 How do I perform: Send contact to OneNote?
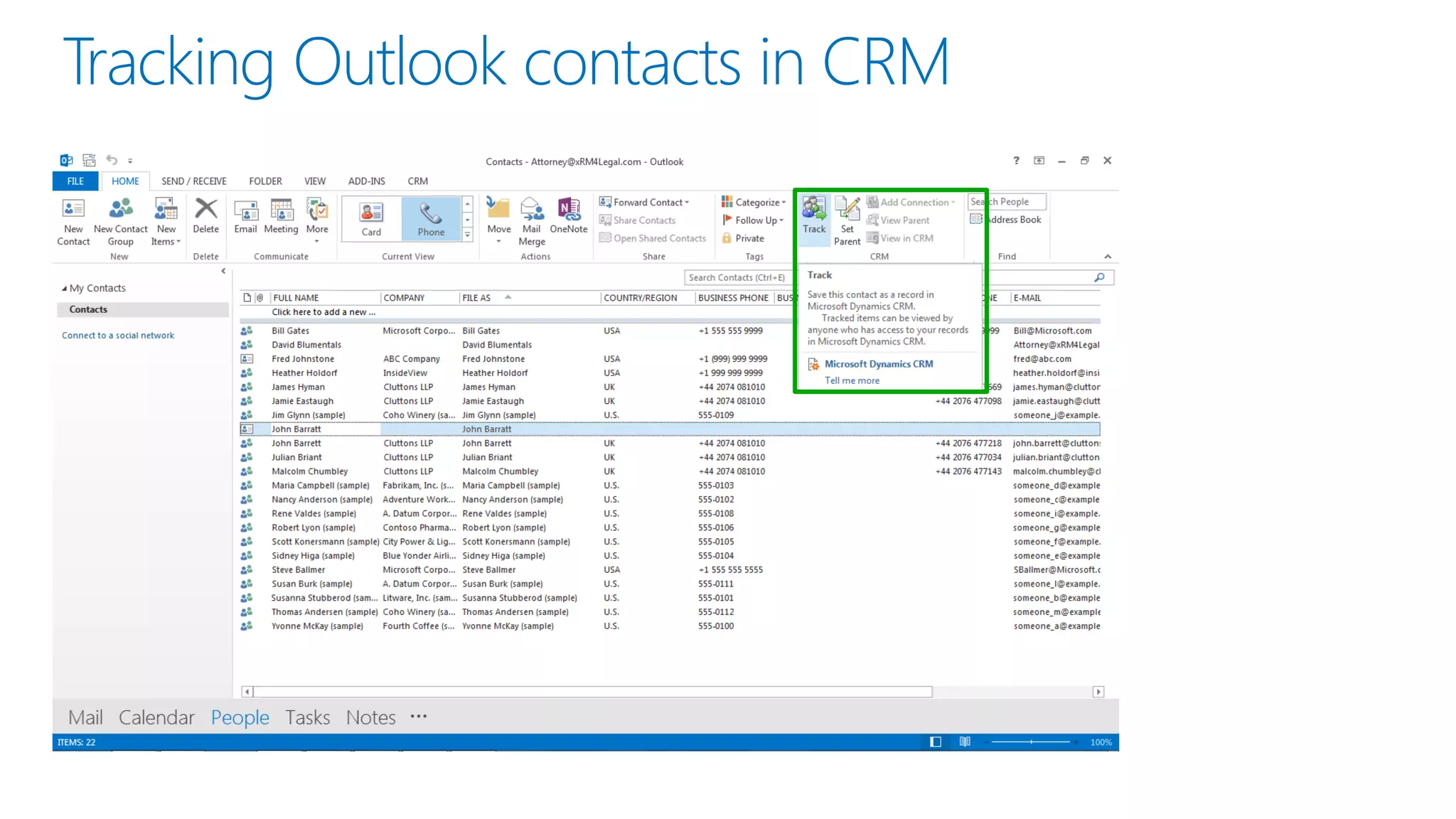[x=569, y=216]
